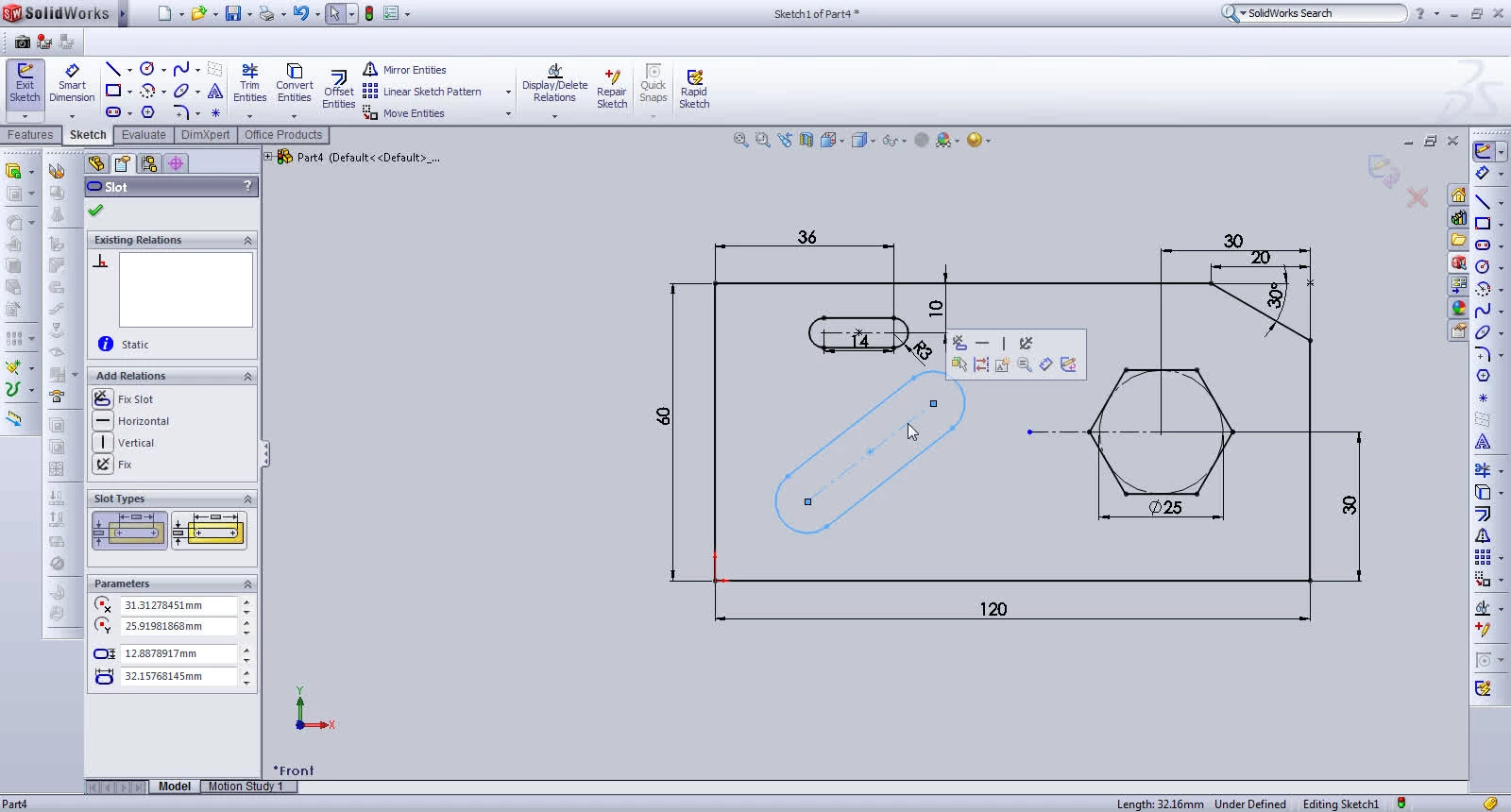This screenshot has width=1511, height=812.
Task: Switch to the Features tab
Action: pos(30,135)
